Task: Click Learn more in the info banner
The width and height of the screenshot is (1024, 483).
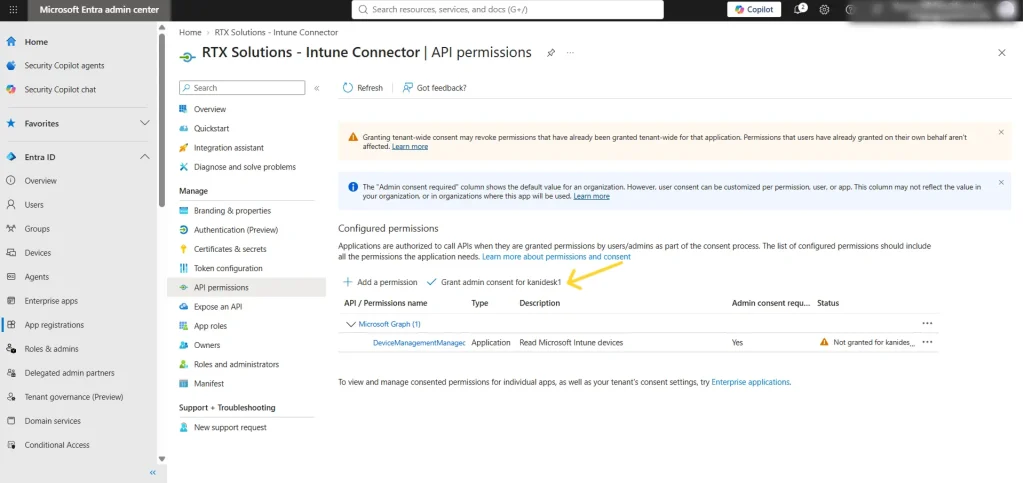Action: tap(592, 196)
